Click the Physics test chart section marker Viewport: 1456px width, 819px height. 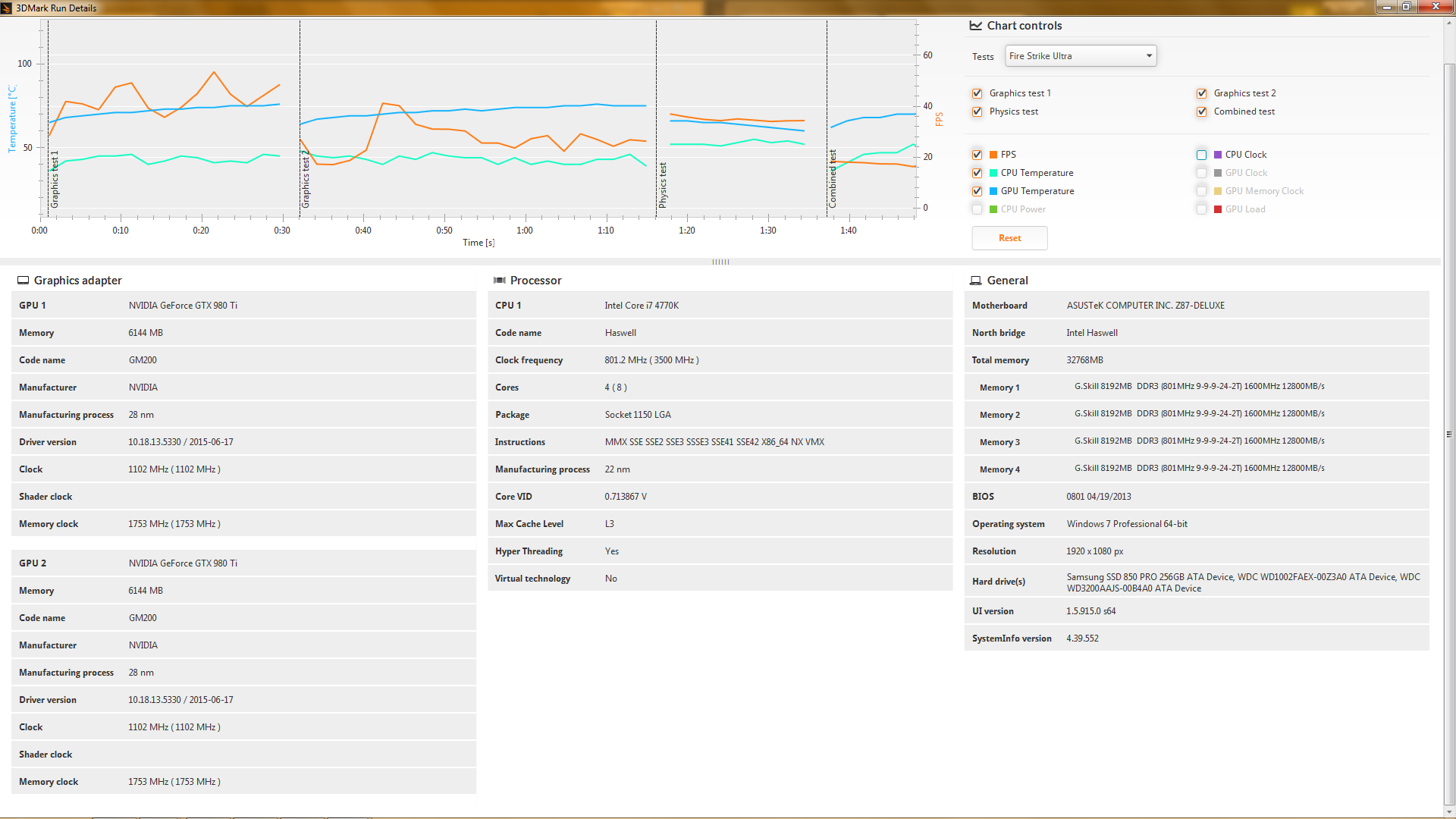pyautogui.click(x=663, y=184)
